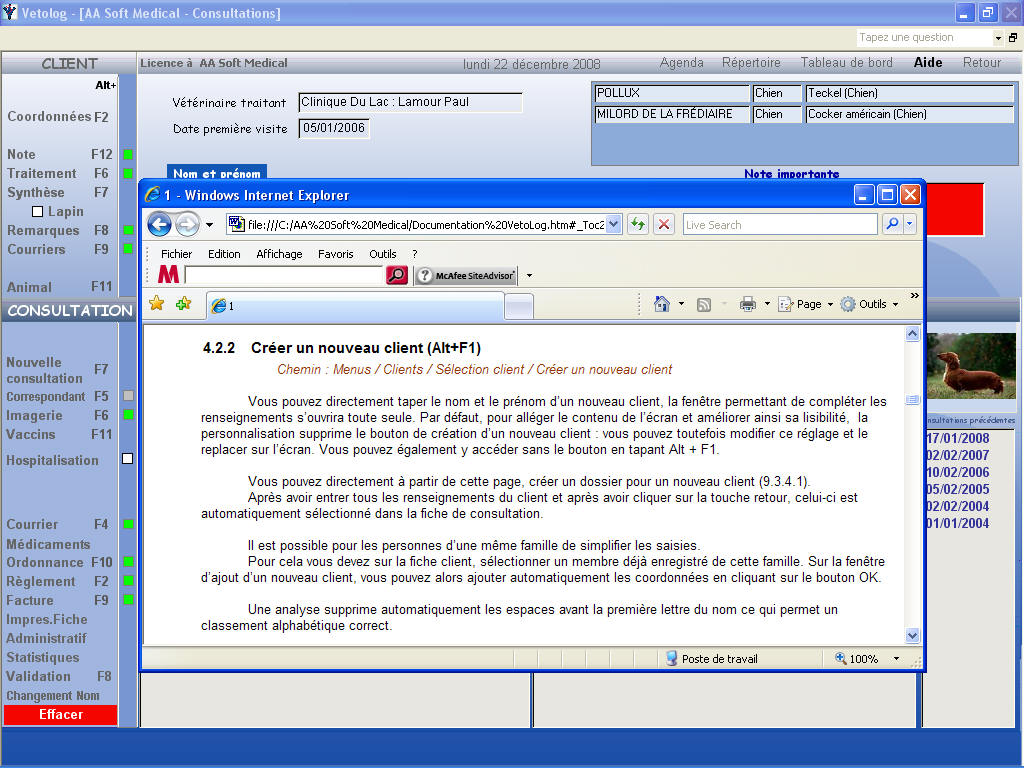Image resolution: width=1024 pixels, height=768 pixels.
Task: Expand the address bar dropdown
Action: [x=613, y=225]
